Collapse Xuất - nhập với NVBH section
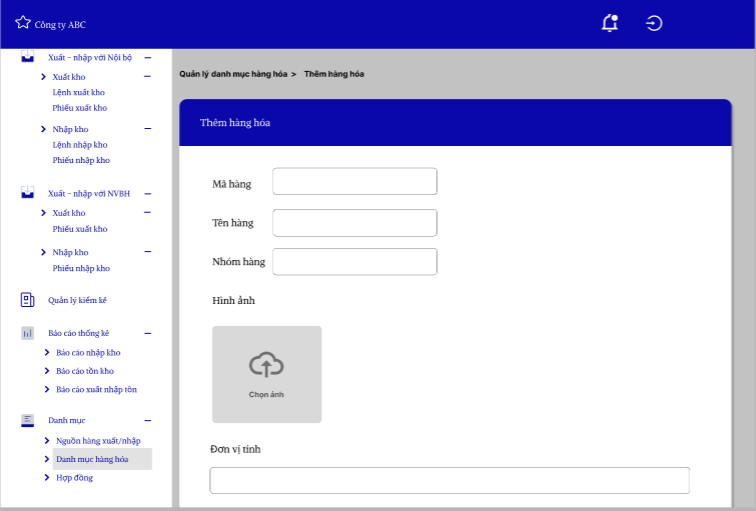 [x=148, y=193]
